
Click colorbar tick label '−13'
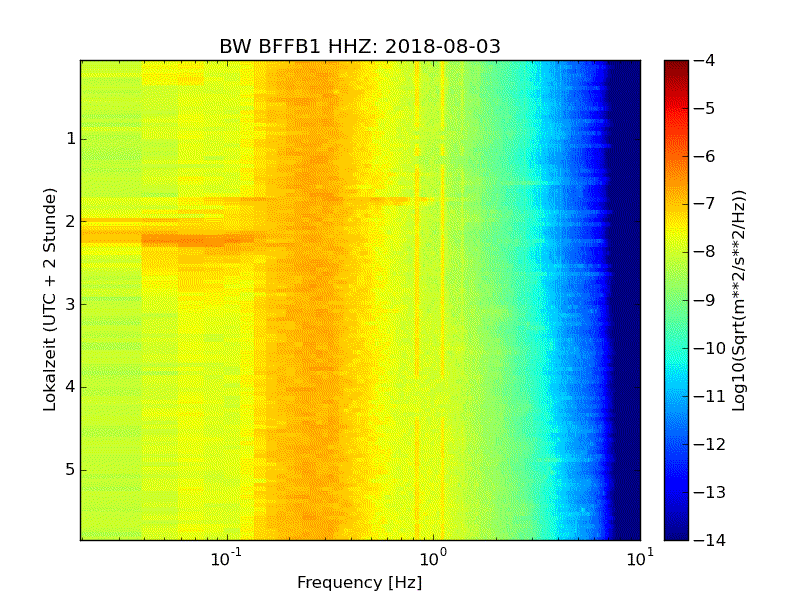coord(710,492)
